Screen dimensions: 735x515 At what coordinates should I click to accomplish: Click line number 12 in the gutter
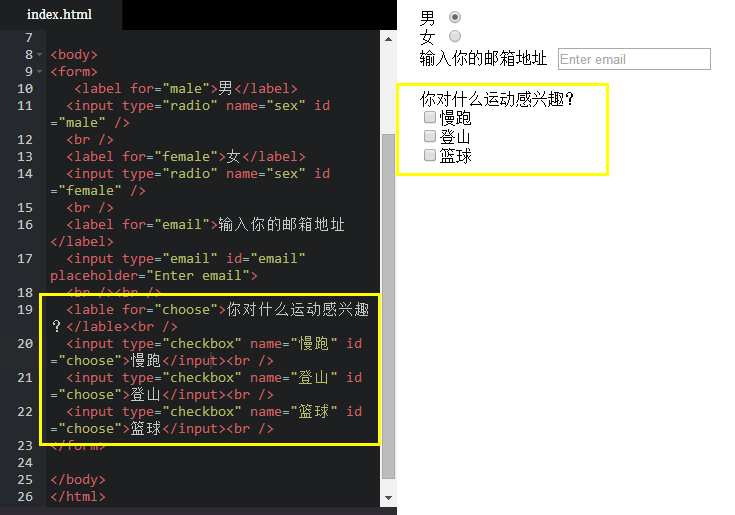pyautogui.click(x=25, y=140)
